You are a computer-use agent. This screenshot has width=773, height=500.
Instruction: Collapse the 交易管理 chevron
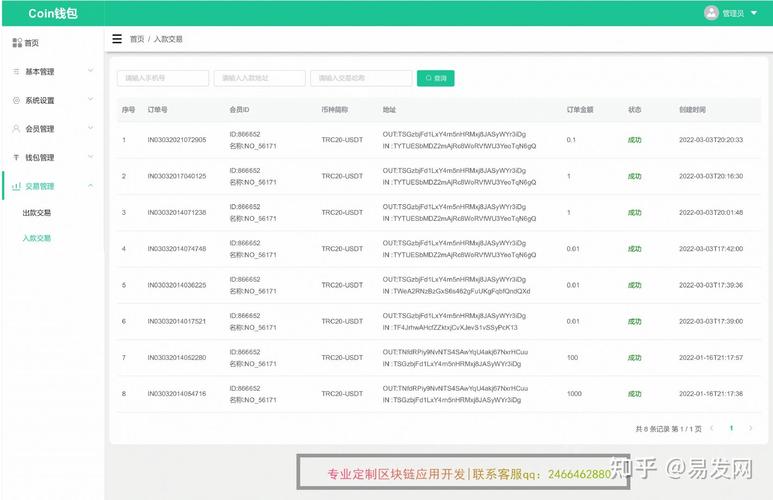pyautogui.click(x=90, y=185)
